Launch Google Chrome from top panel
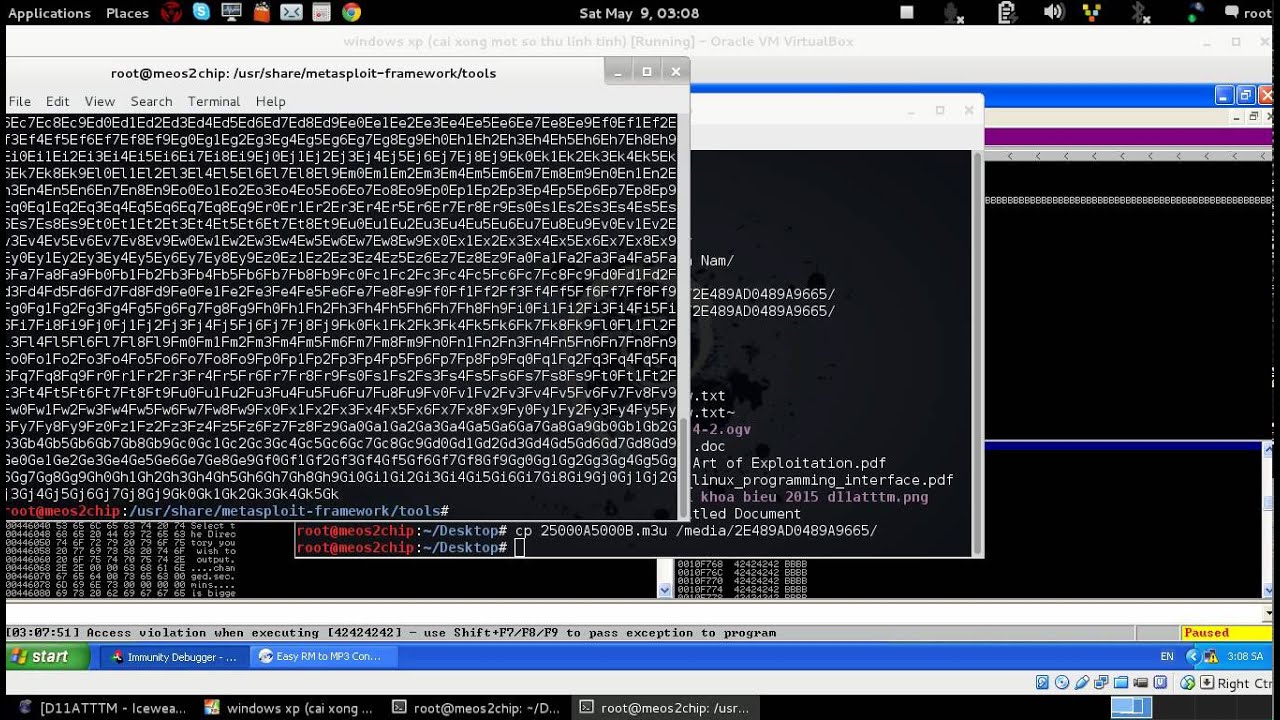Image resolution: width=1280 pixels, height=720 pixels. click(x=351, y=13)
